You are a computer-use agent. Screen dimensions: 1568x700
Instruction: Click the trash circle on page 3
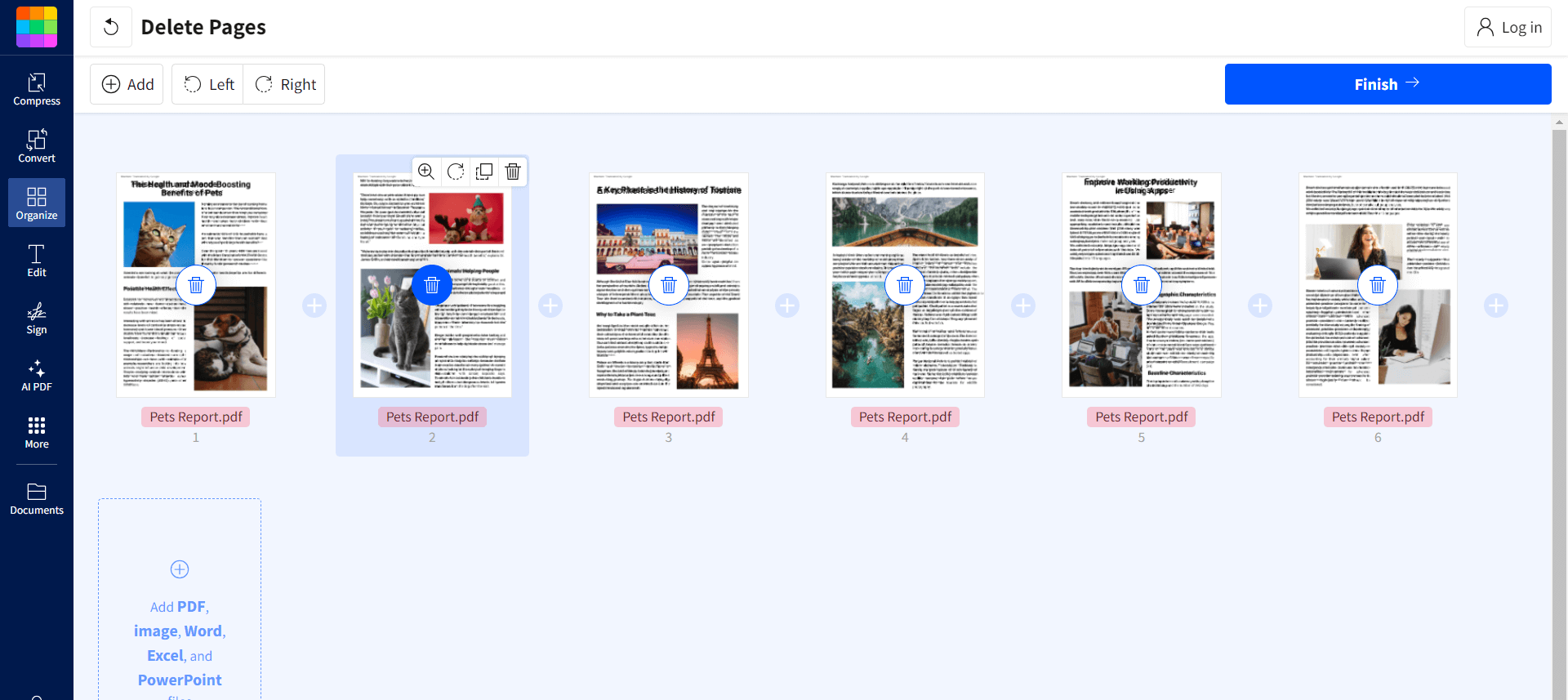pos(669,285)
